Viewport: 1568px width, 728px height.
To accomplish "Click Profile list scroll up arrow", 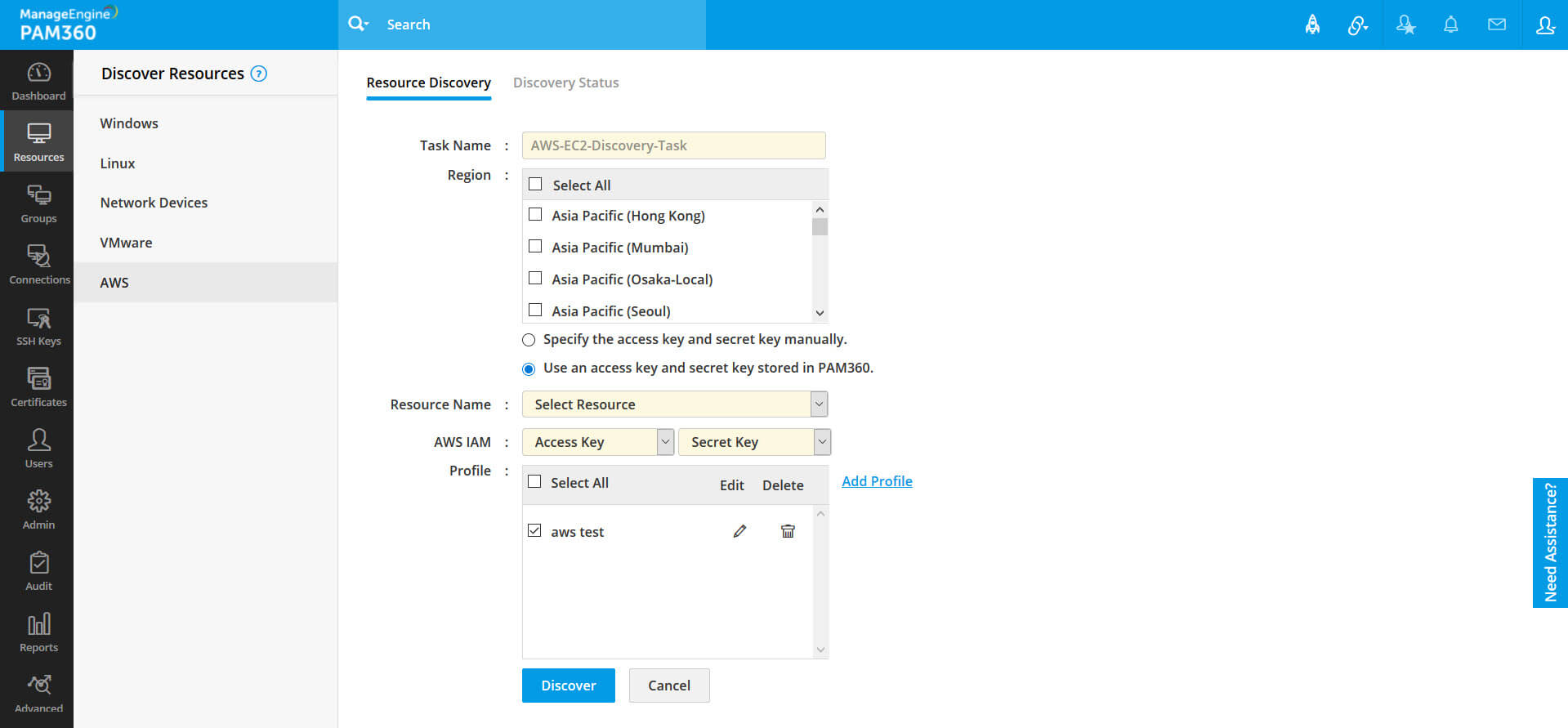I will (x=820, y=514).
